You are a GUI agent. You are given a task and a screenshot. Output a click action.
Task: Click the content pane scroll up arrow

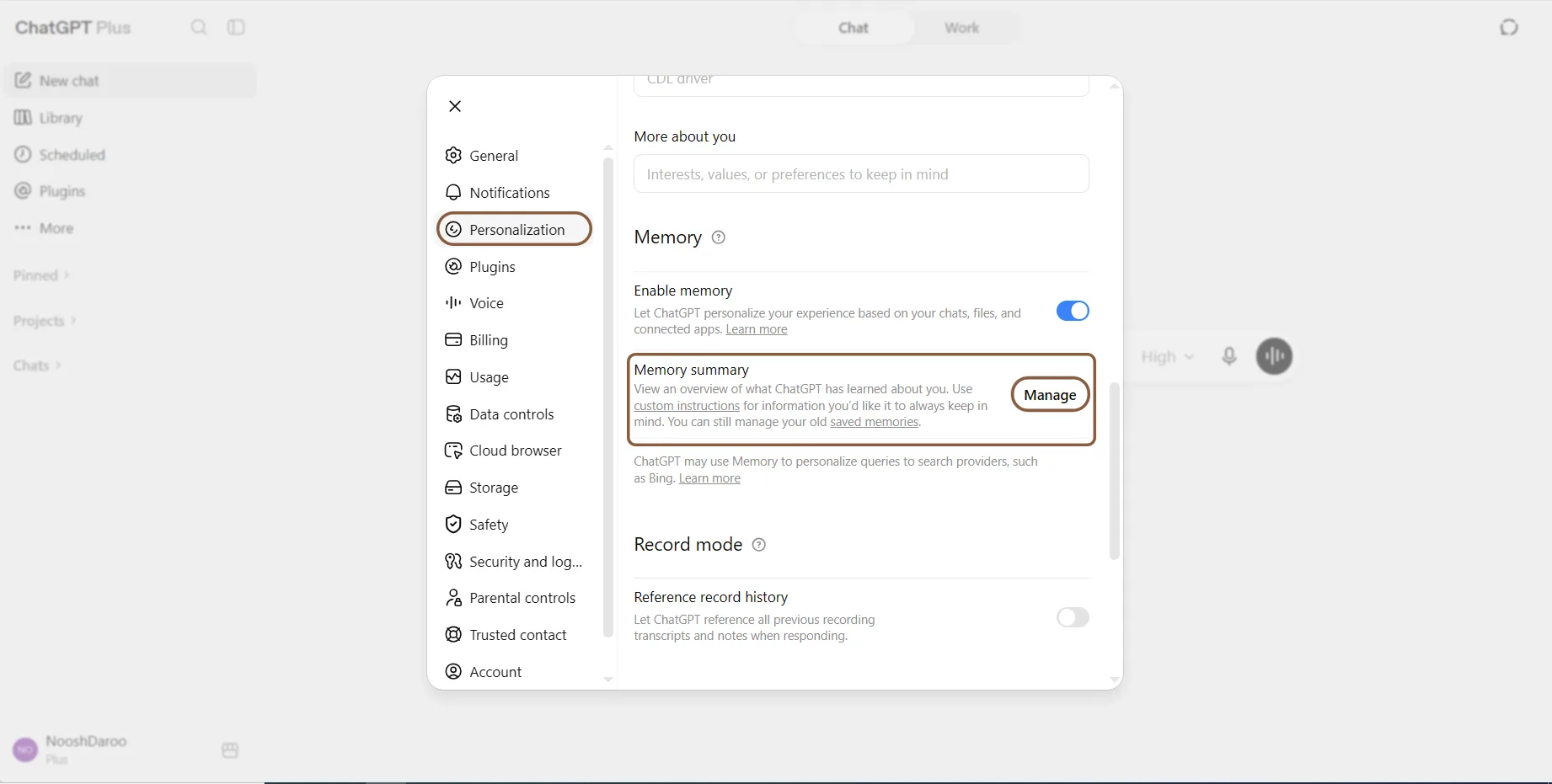point(1115,86)
